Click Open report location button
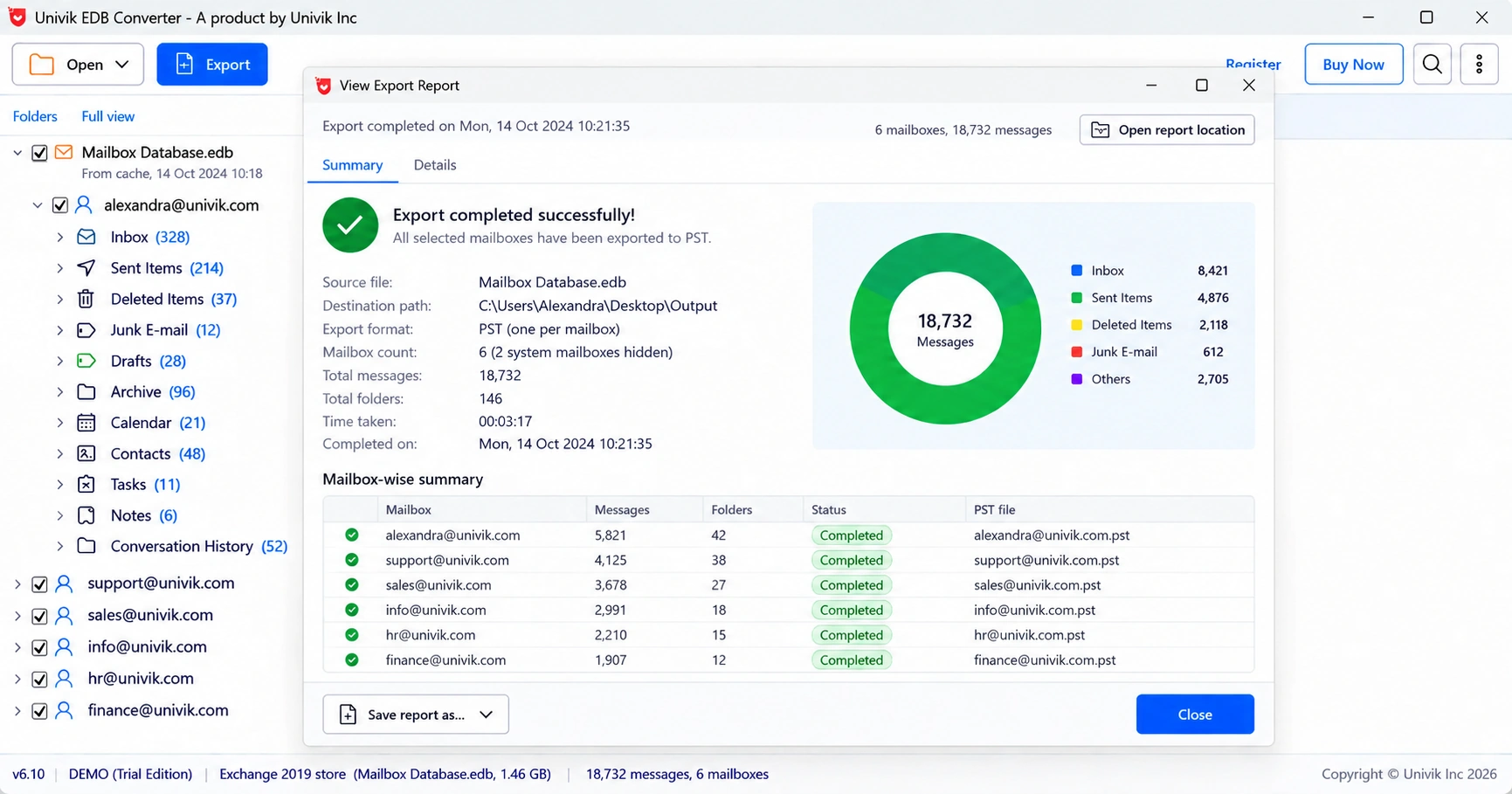 point(1167,130)
